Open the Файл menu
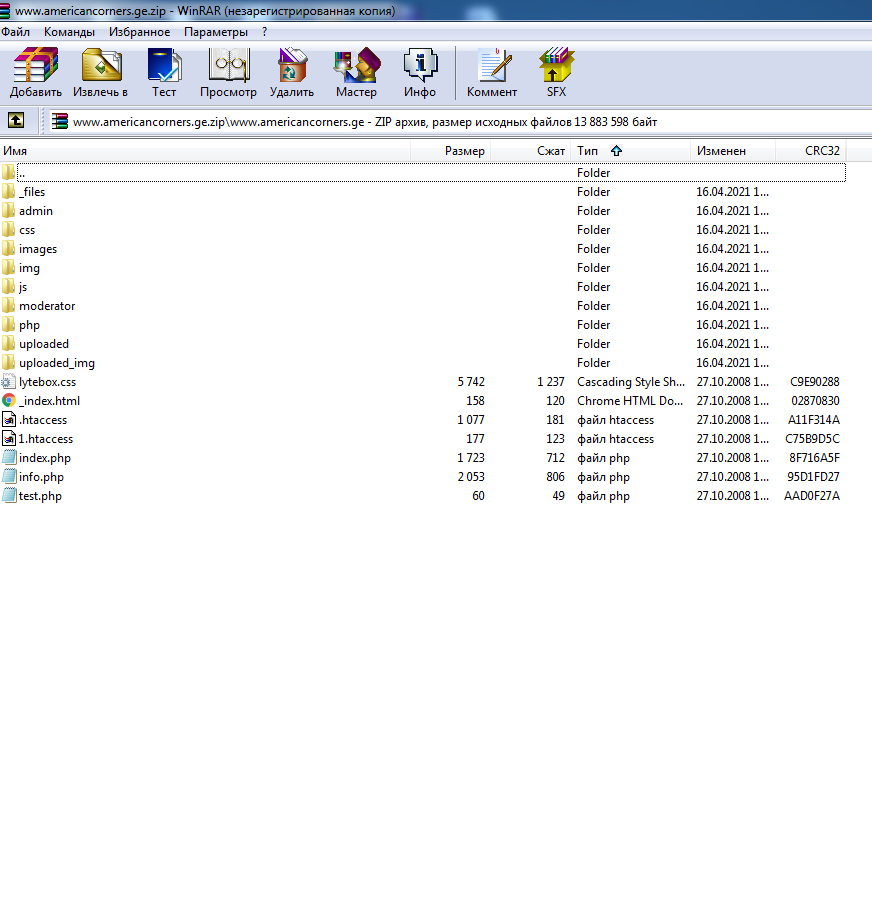Screen dimensions: 872x906 (15, 32)
